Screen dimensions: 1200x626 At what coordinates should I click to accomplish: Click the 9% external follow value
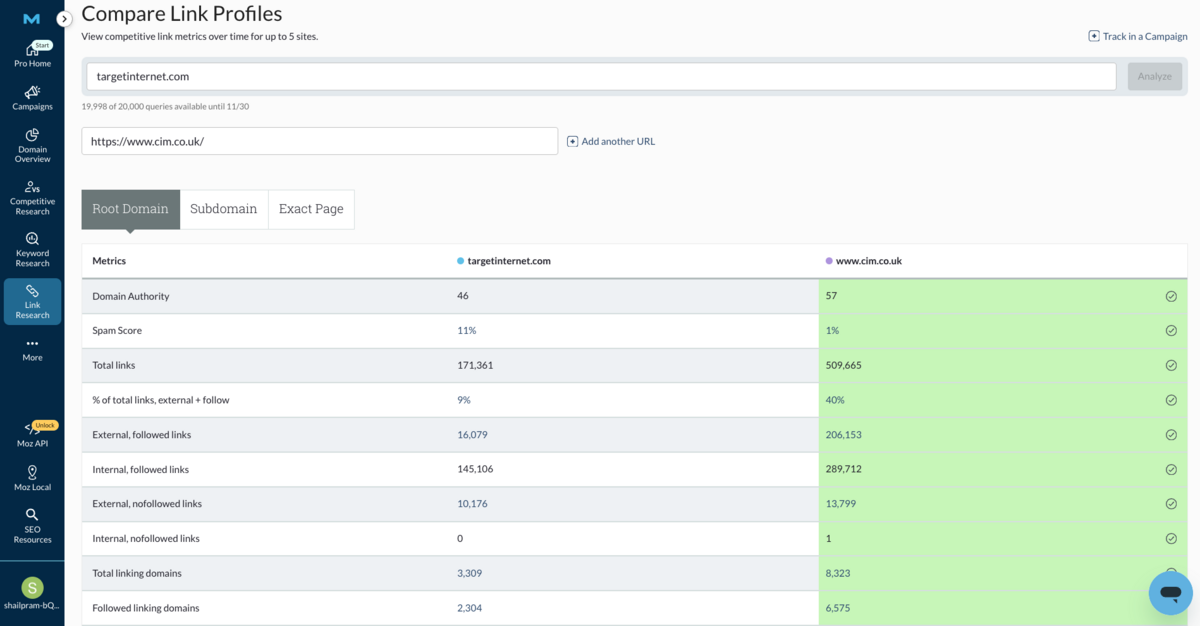click(x=464, y=400)
